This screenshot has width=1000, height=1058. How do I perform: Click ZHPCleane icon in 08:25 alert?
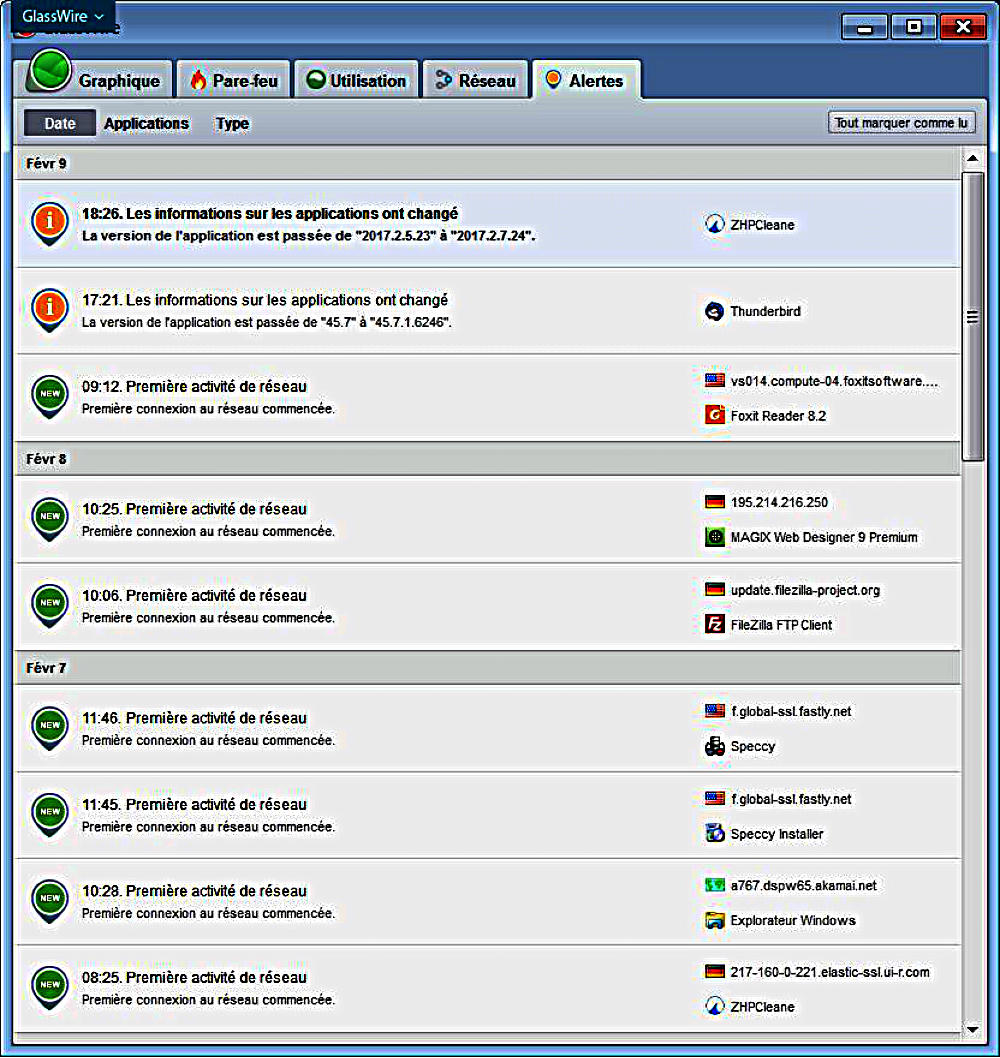point(715,1006)
